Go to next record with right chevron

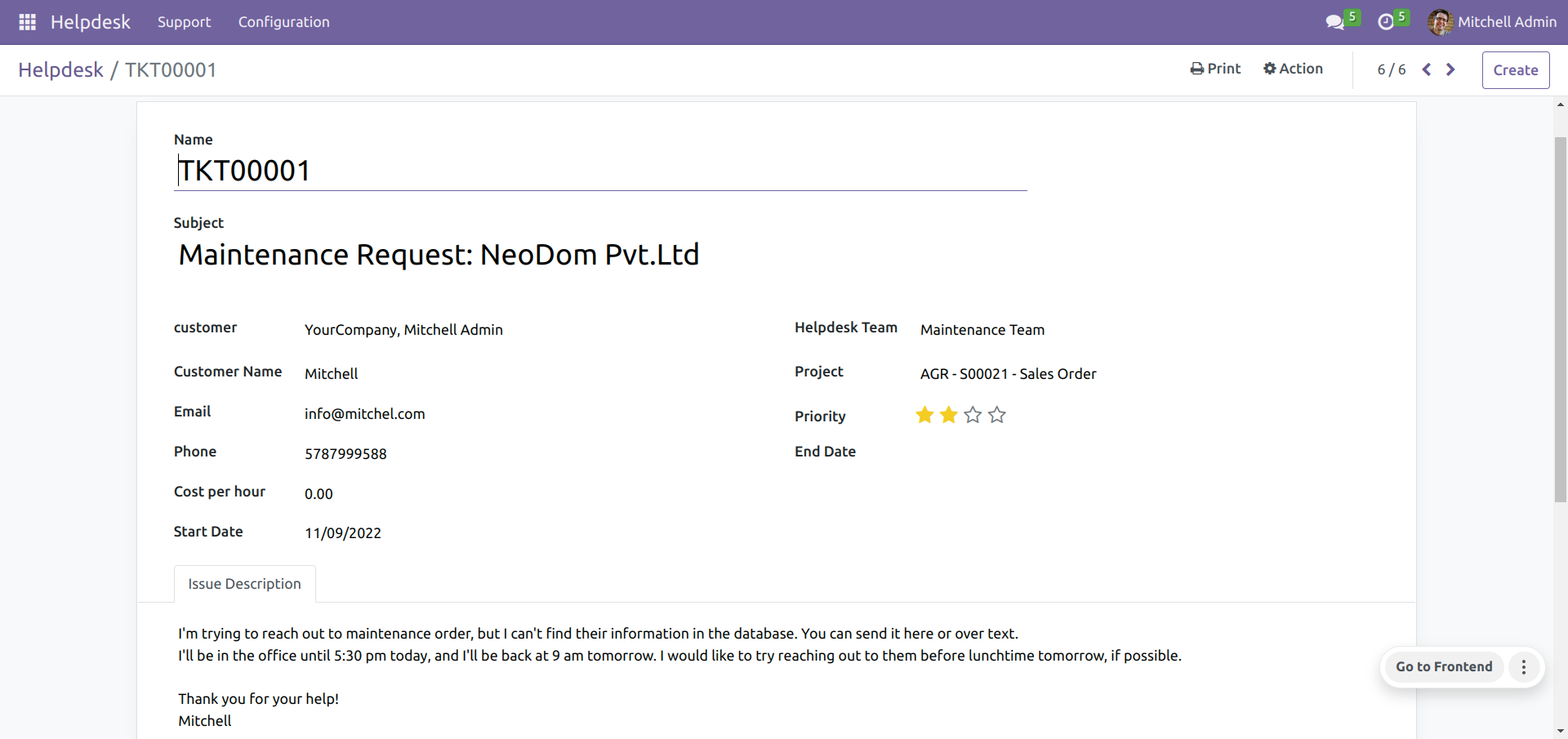coord(1450,69)
